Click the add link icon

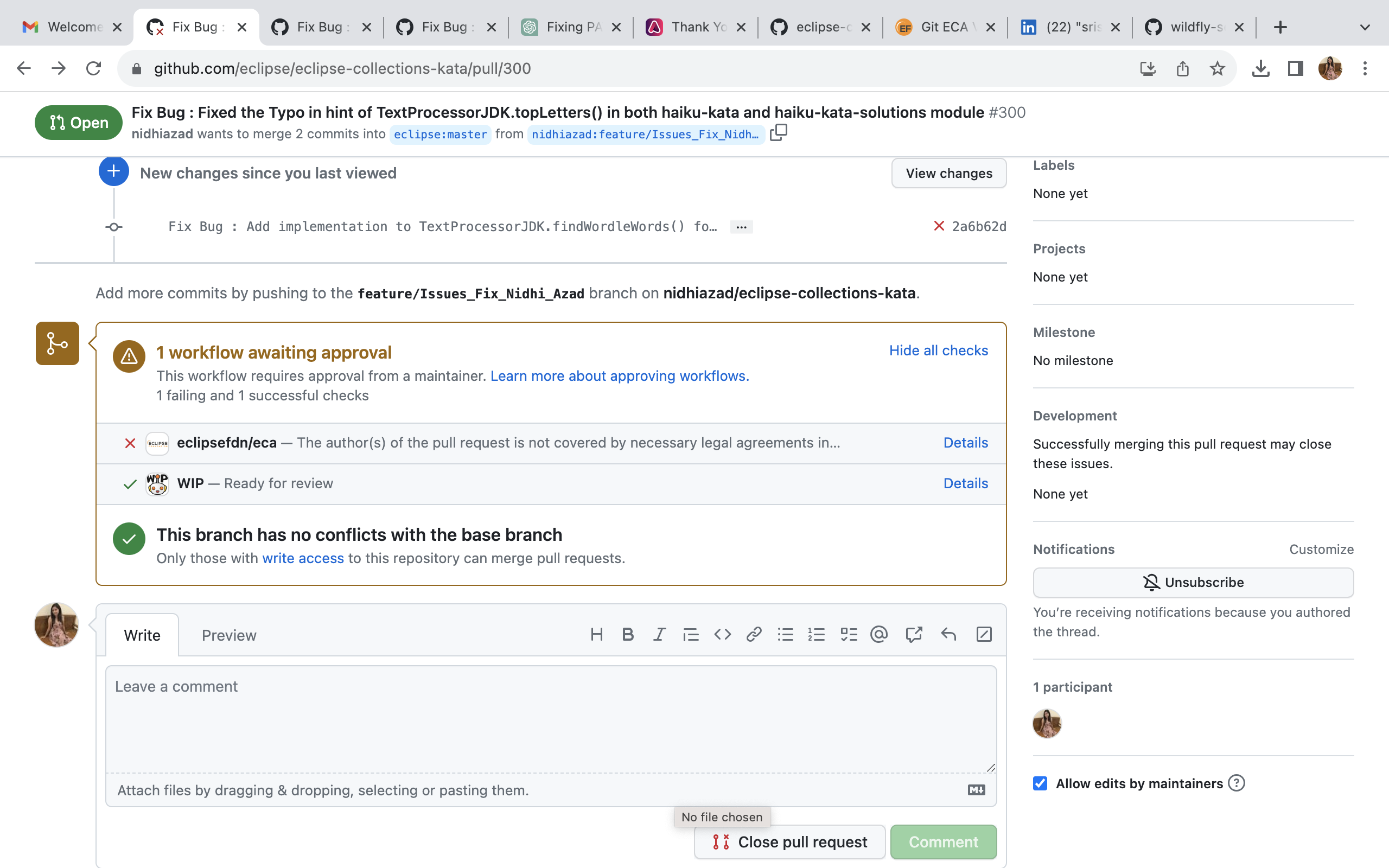(754, 634)
